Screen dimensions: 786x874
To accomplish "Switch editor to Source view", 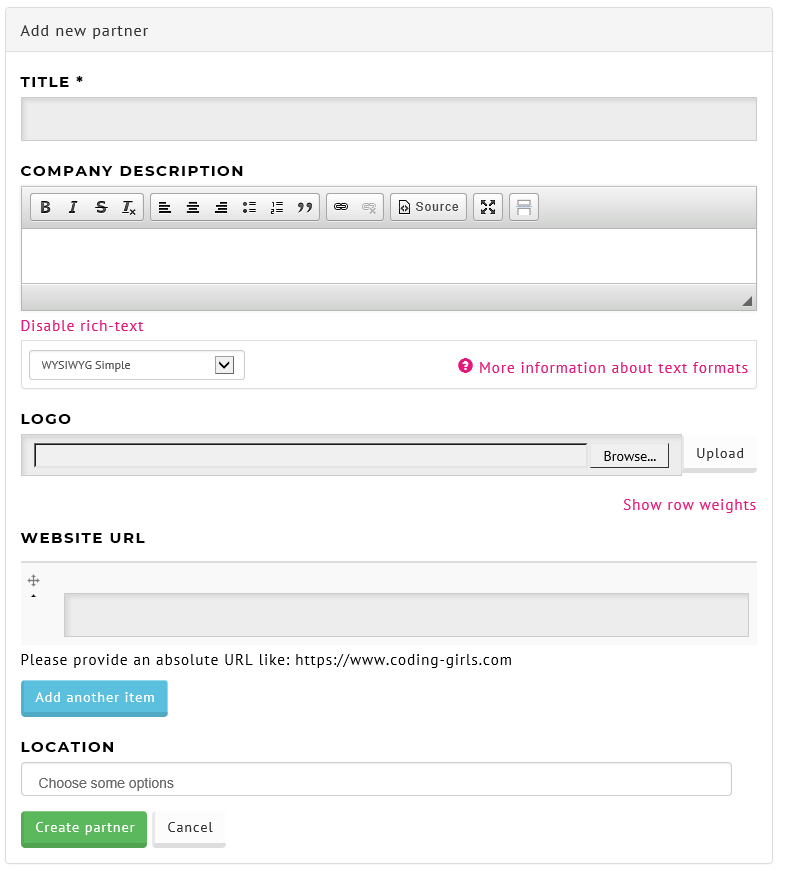I will [x=429, y=207].
